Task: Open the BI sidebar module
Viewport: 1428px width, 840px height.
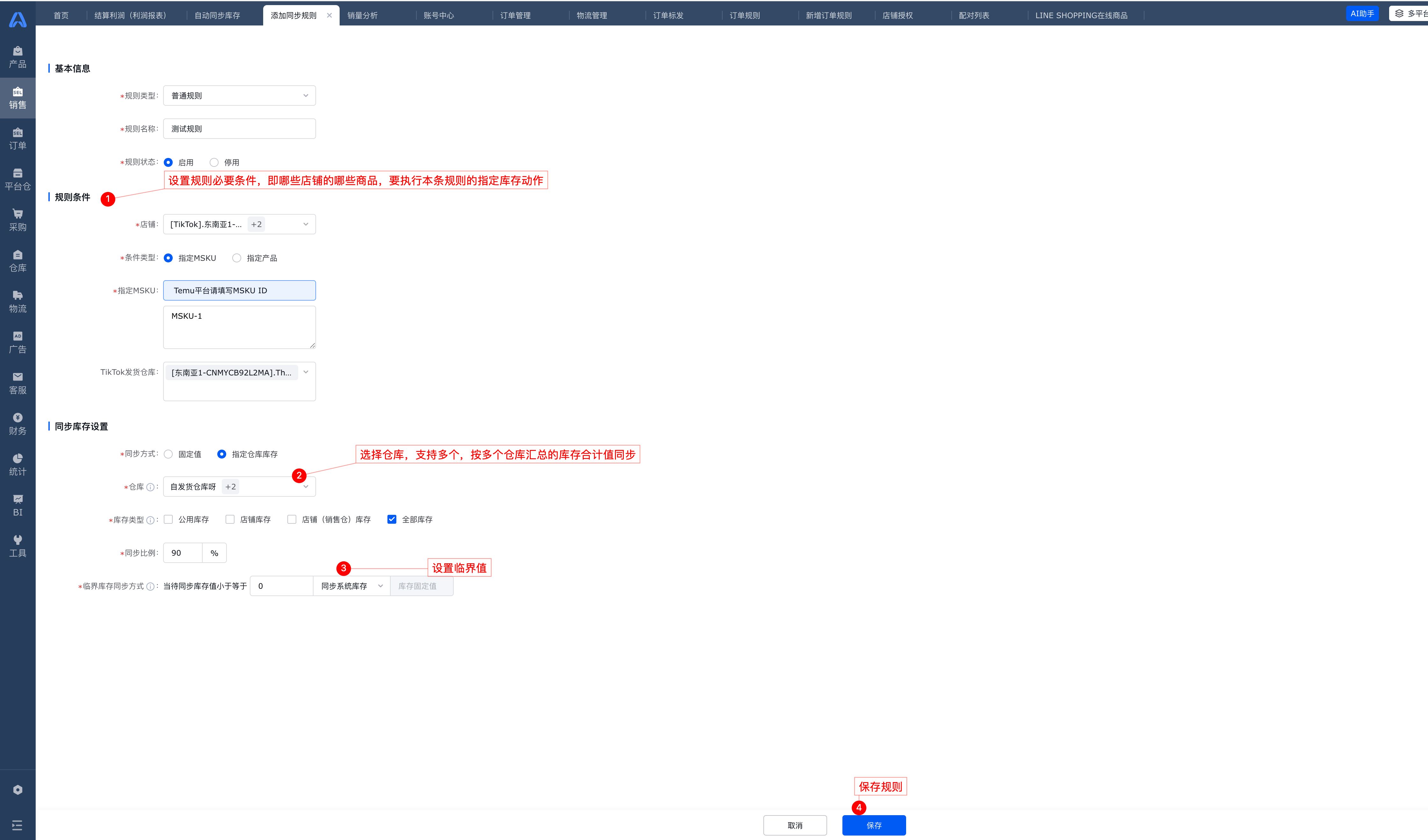Action: pyautogui.click(x=18, y=506)
